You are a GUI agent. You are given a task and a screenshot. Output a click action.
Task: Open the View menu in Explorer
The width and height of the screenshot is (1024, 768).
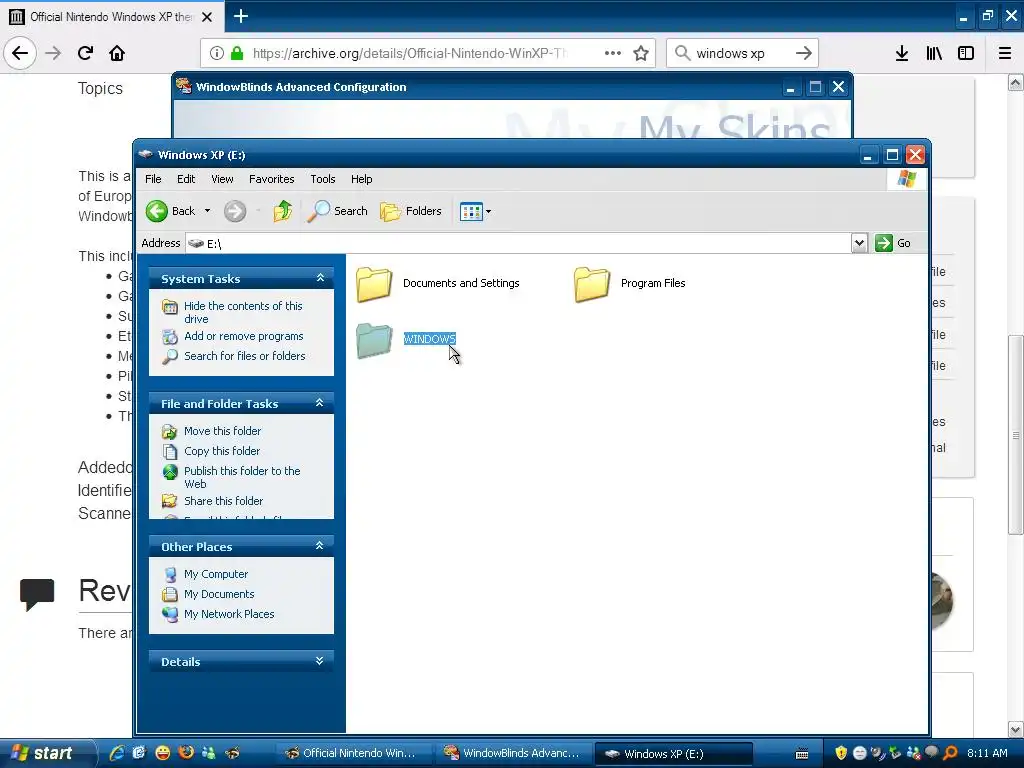[x=222, y=179]
